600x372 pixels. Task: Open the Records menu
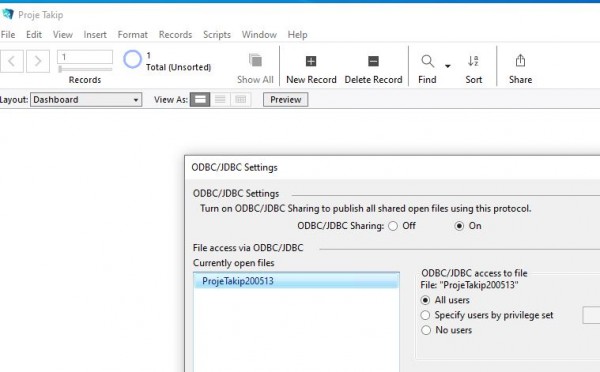[175, 34]
